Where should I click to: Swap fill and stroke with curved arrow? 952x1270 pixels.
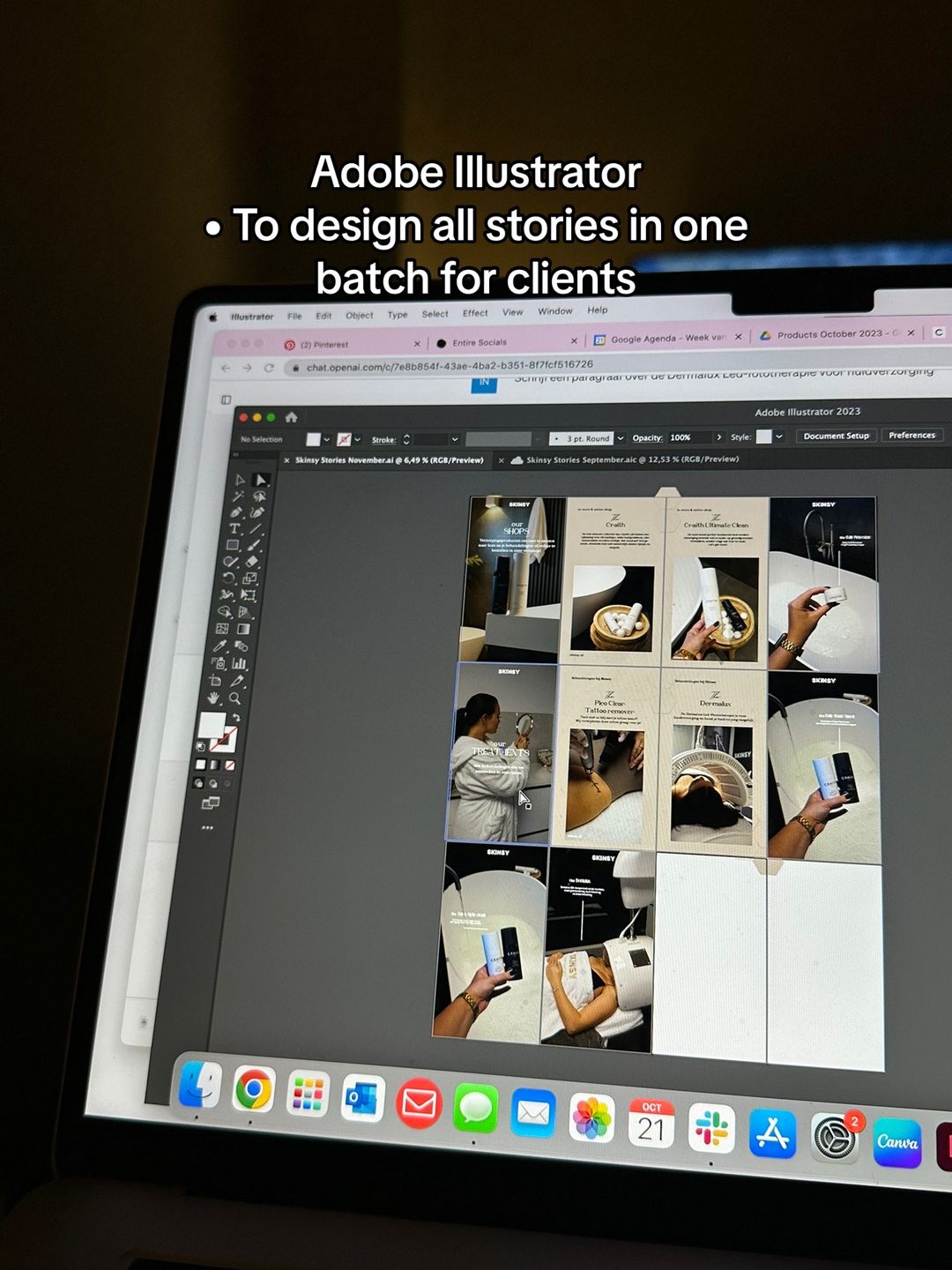pos(236,717)
